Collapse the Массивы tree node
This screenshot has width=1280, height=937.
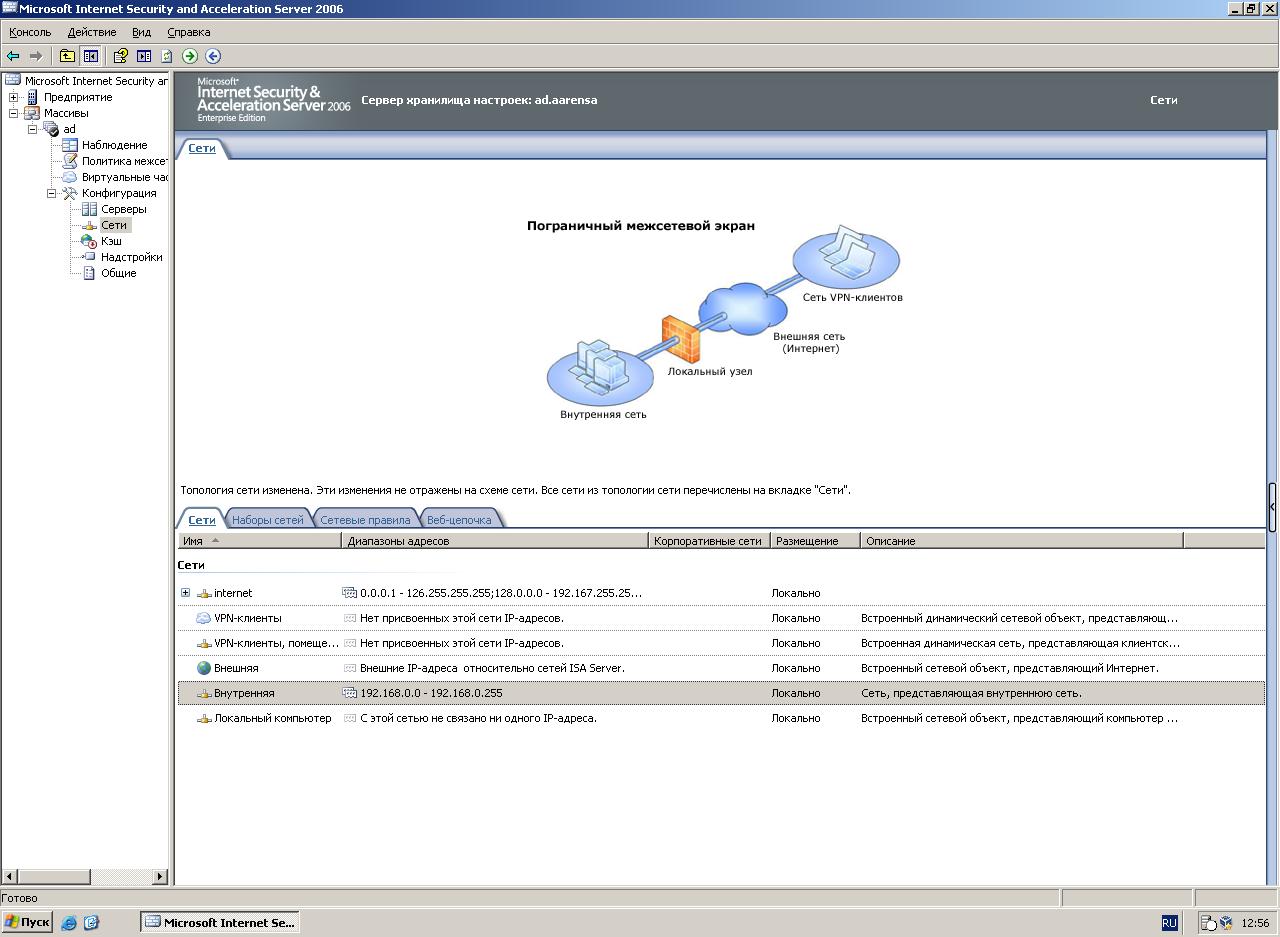point(14,113)
